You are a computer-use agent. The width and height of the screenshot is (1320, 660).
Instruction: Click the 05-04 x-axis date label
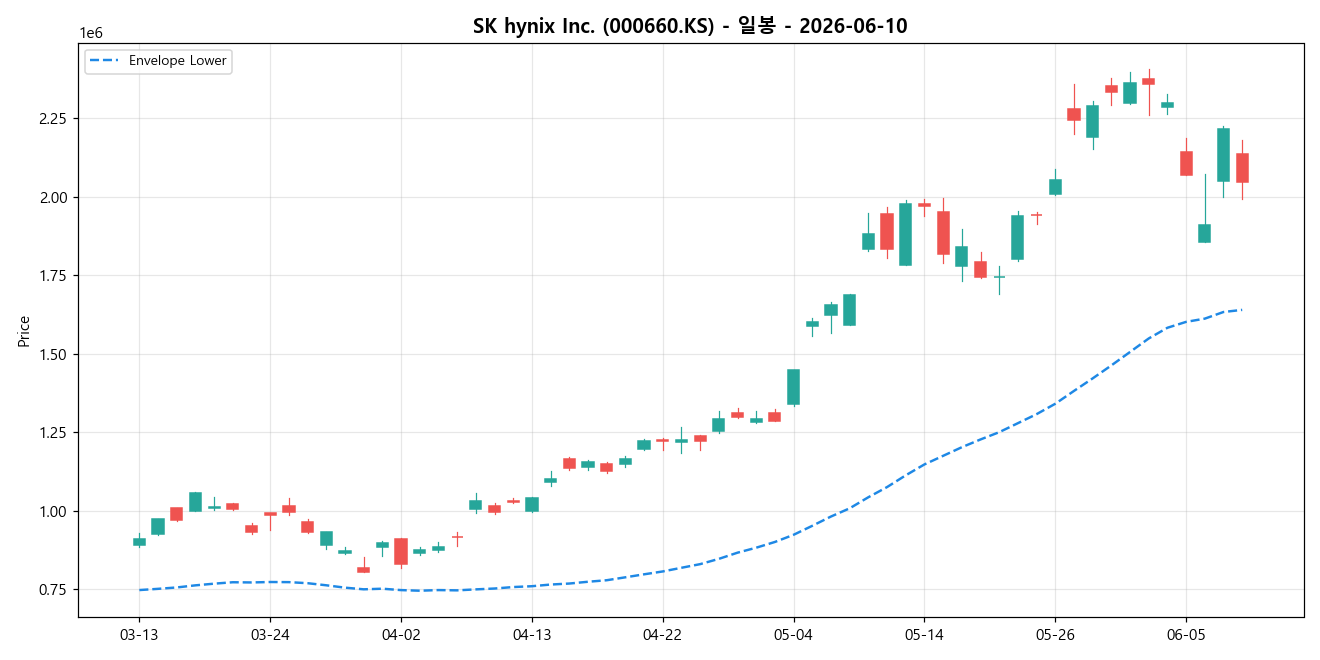pyautogui.click(x=794, y=635)
